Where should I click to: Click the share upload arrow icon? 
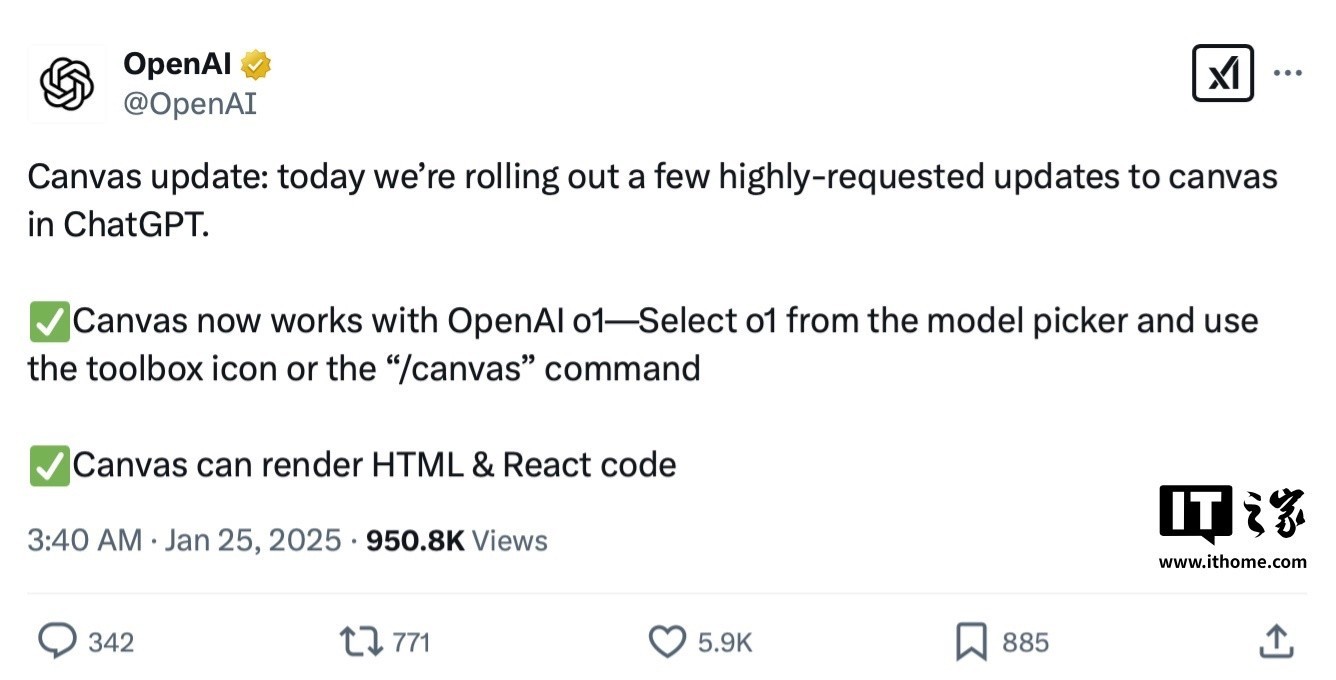(x=1276, y=641)
